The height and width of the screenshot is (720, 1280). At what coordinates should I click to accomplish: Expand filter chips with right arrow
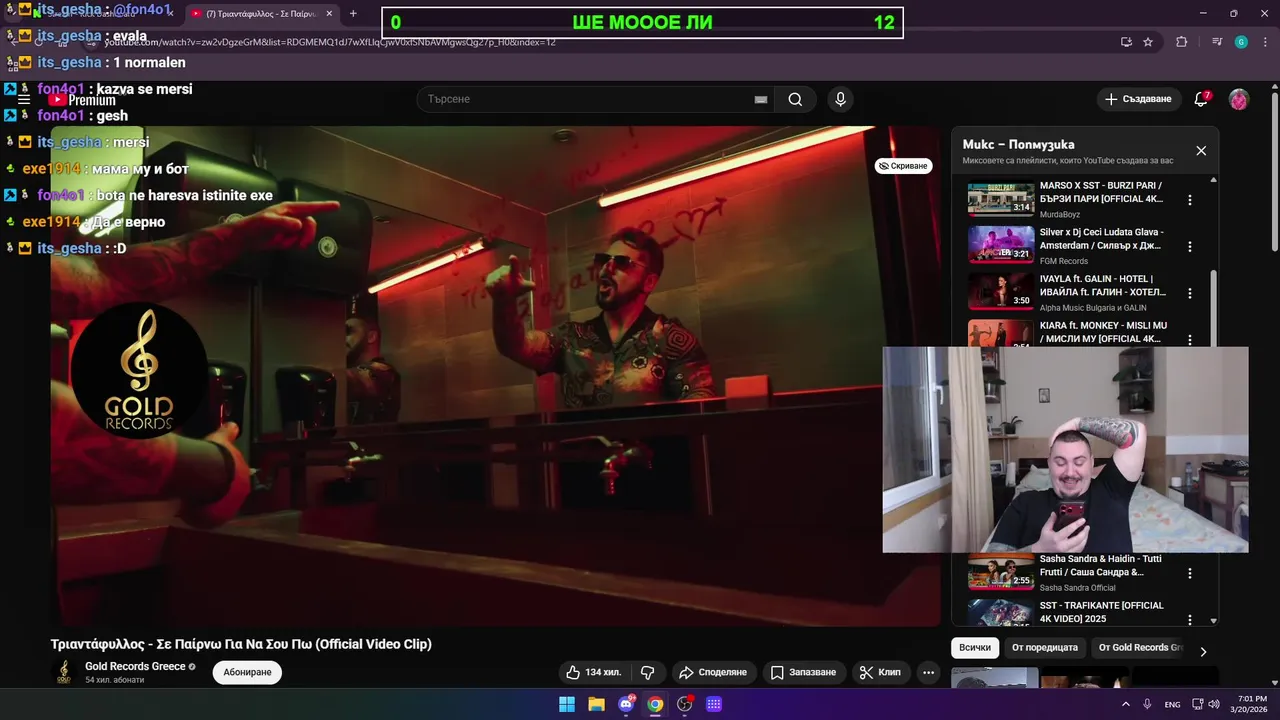pos(1203,651)
